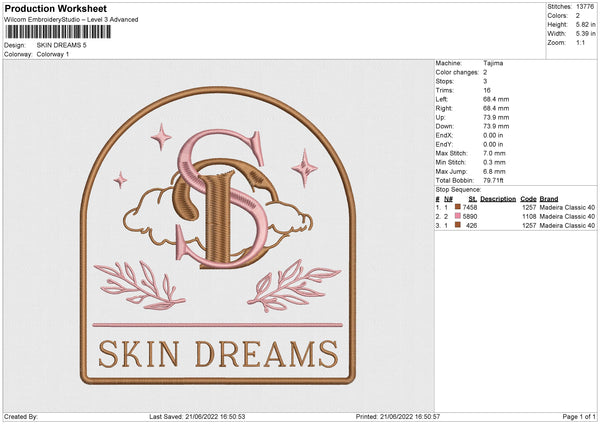Click the Description column header

click(498, 199)
